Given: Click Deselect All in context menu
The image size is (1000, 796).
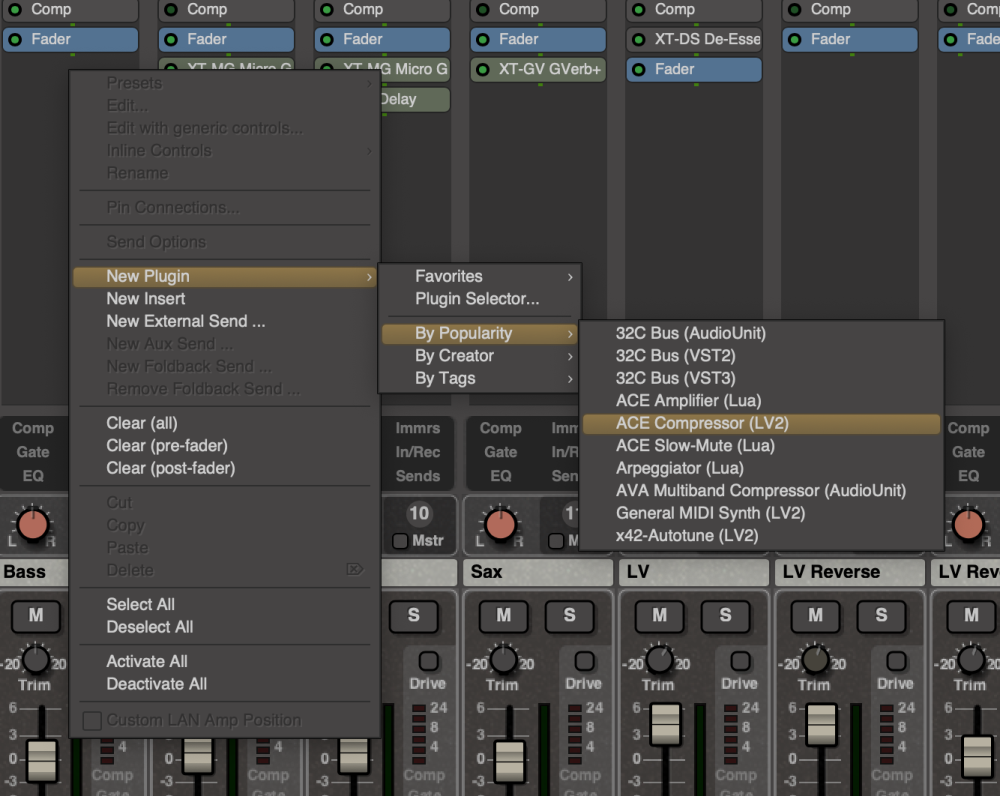Looking at the screenshot, I should pos(224,627).
